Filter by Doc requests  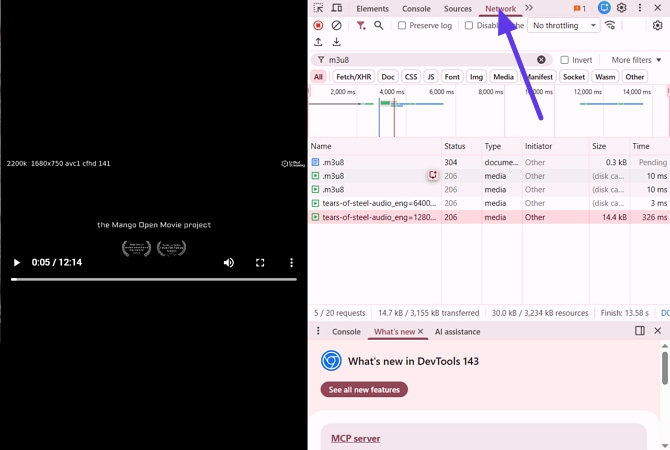point(388,77)
